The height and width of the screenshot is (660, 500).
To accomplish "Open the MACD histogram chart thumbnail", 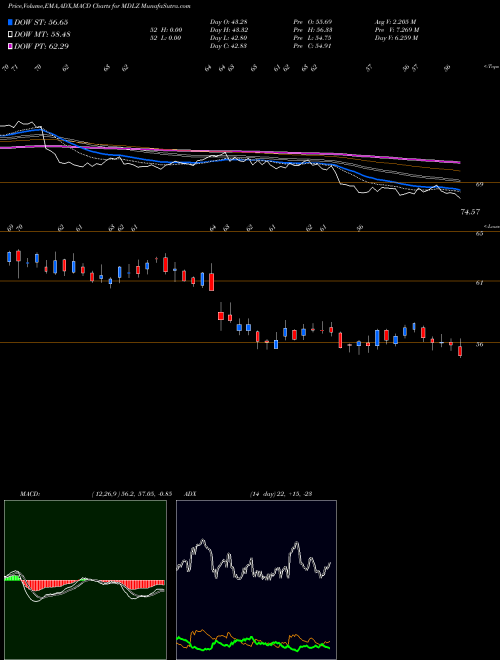I will pos(85,580).
